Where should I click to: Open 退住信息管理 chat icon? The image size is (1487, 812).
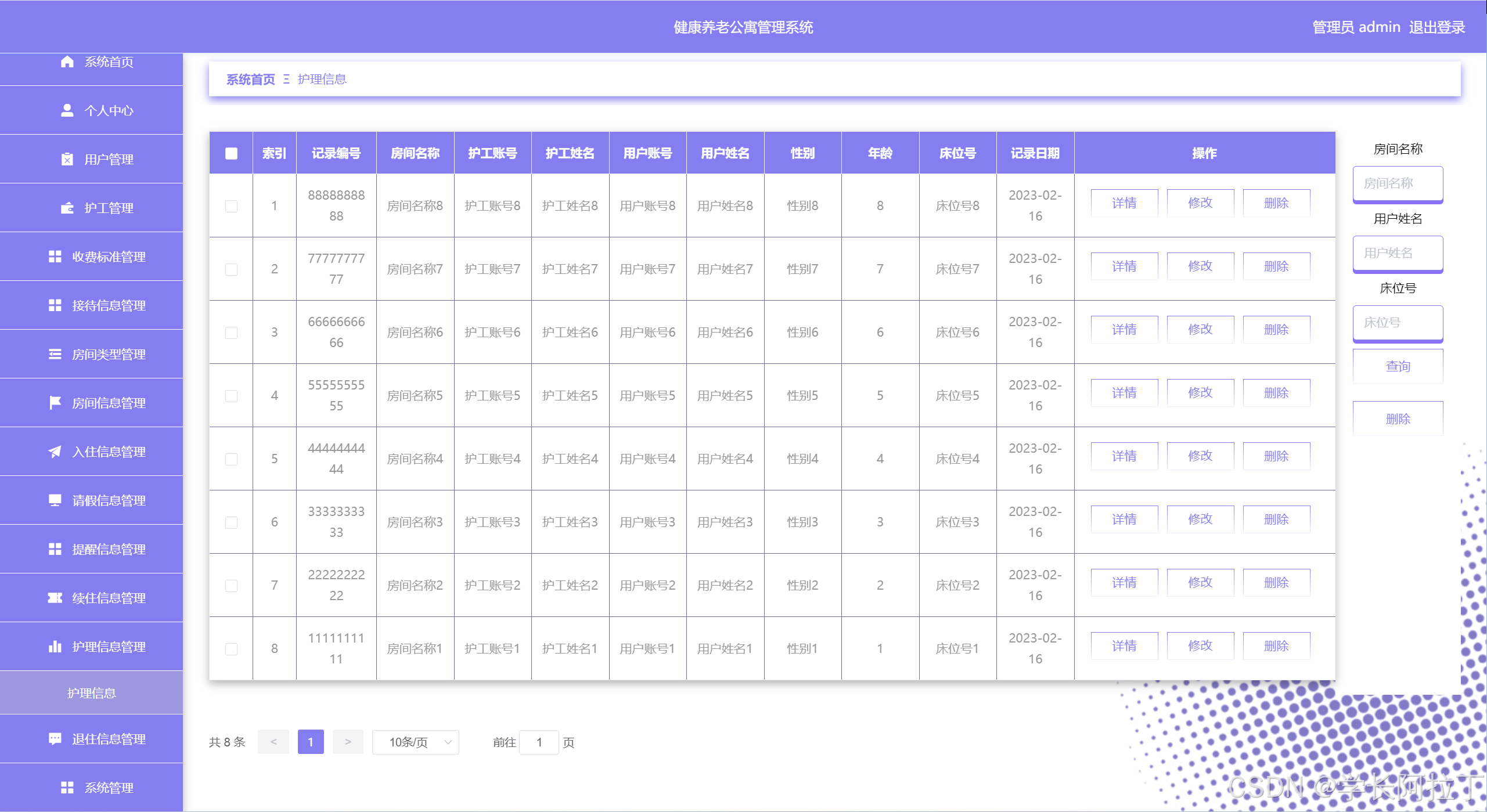(x=55, y=738)
